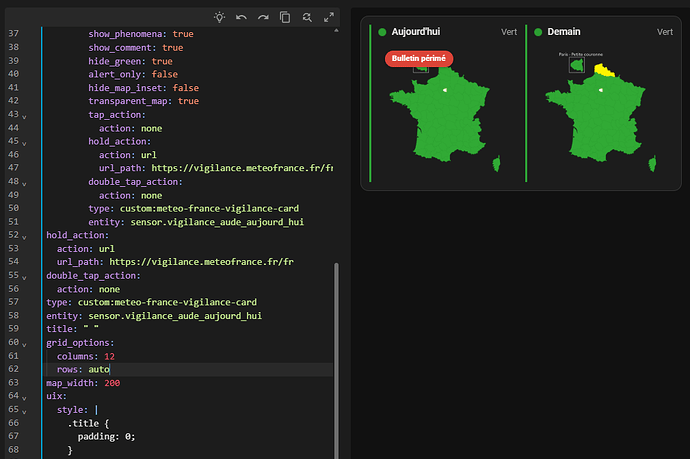Click the padding: 0; line
690x459 pixels.
[x=106, y=437]
